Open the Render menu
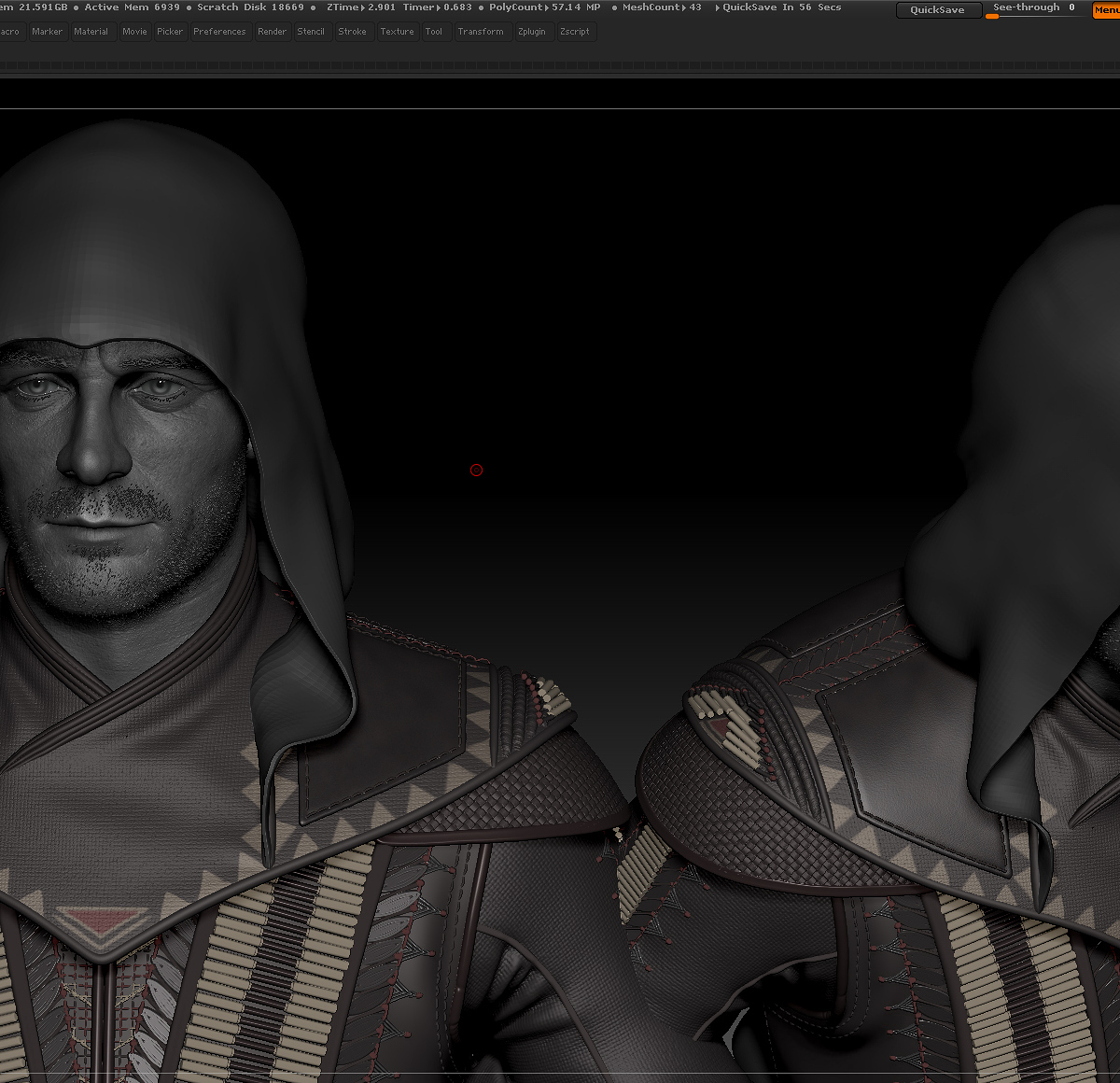Viewport: 1120px width, 1083px height. tap(272, 32)
